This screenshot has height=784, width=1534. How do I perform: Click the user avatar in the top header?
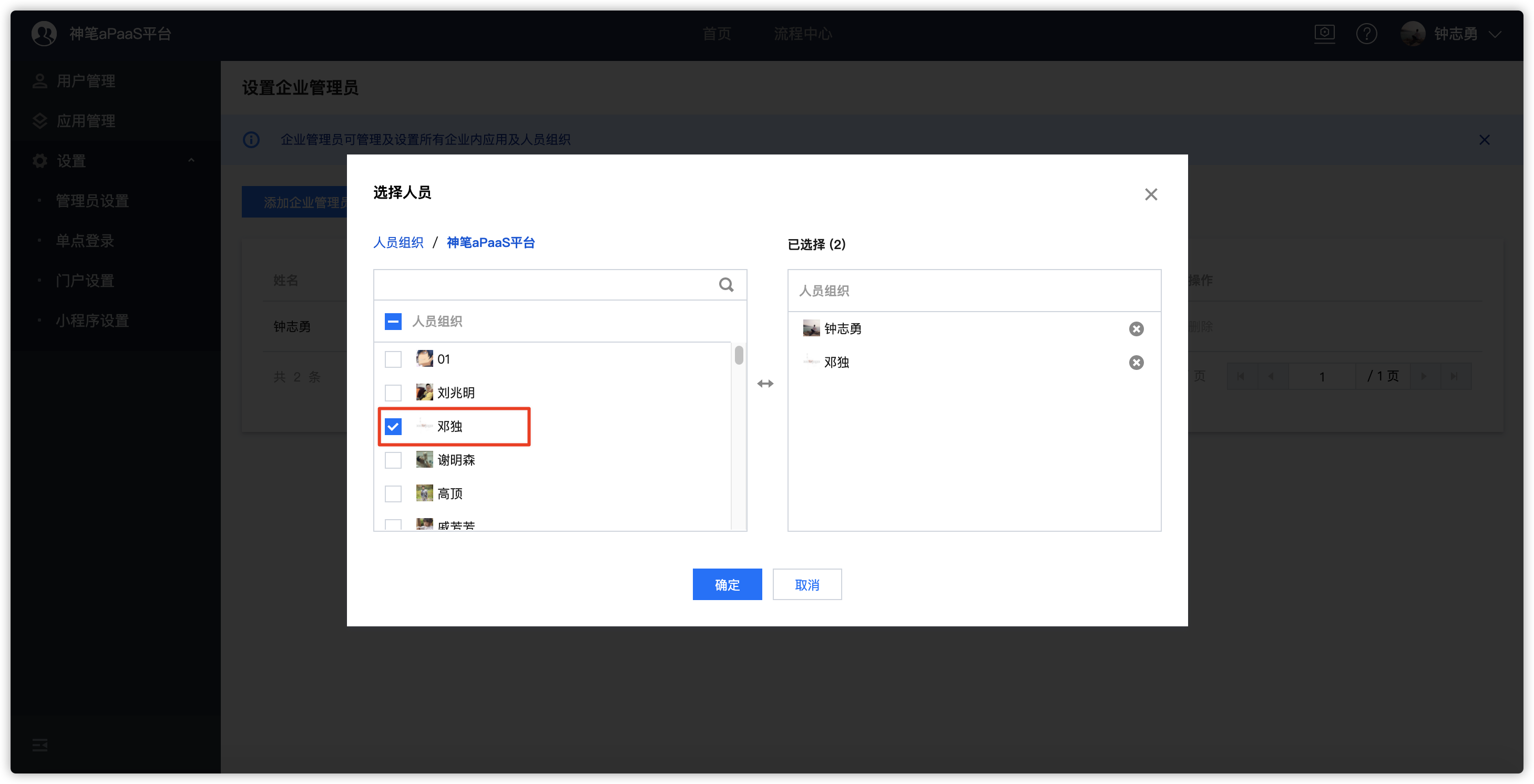[x=1413, y=34]
